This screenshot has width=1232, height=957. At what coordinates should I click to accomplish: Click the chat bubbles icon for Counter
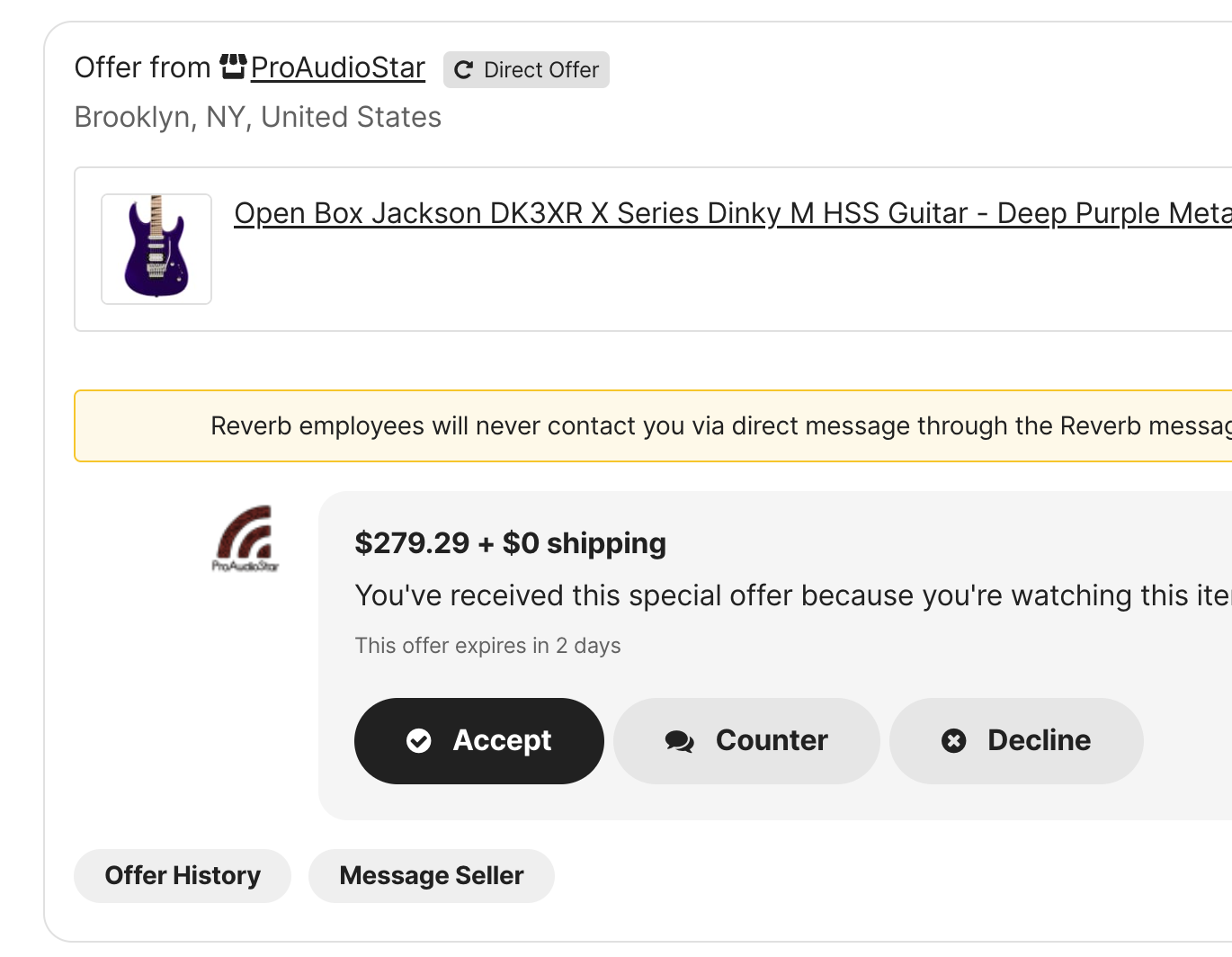coord(679,741)
